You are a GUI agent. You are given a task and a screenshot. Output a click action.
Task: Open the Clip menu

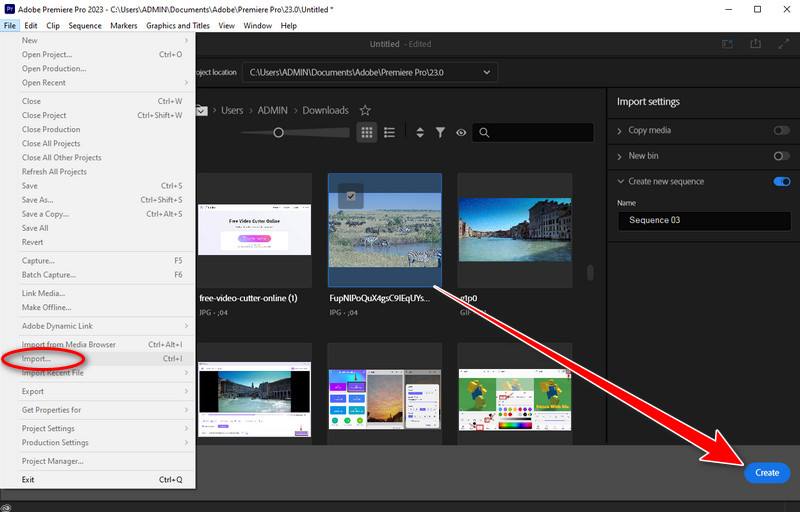pos(53,25)
